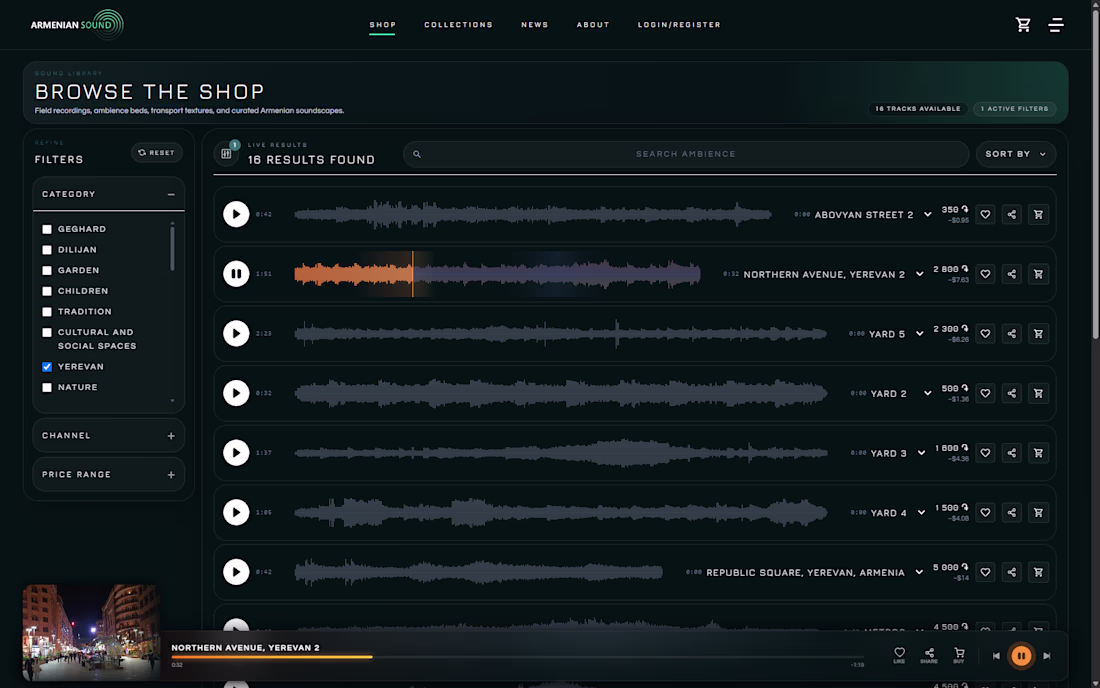Screen dimensions: 1100x688
Task: Enable the Garden category checkbox
Action: pos(47,271)
